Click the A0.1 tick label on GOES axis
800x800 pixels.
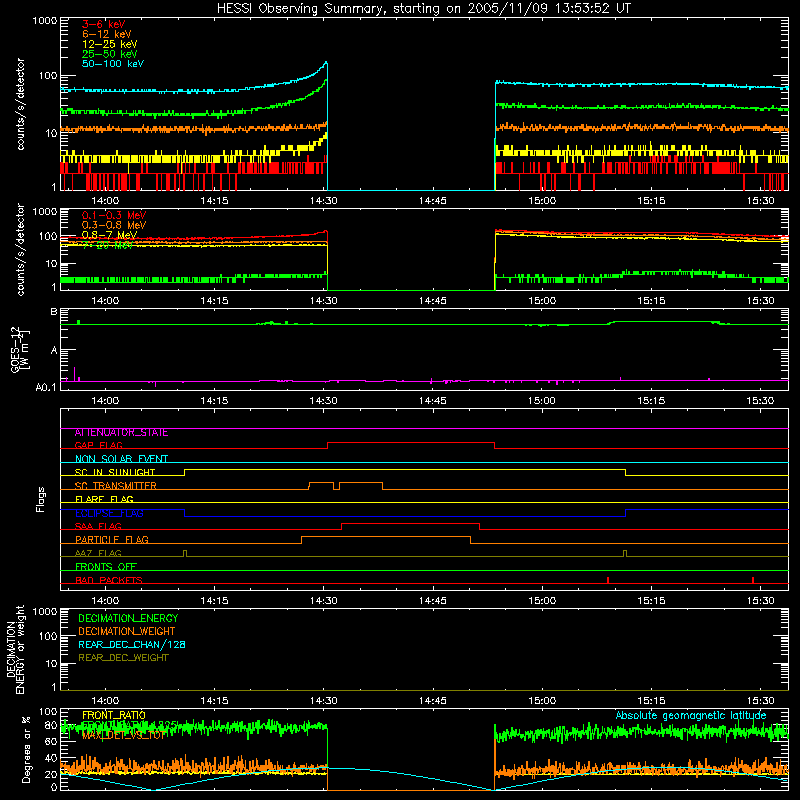(46, 388)
